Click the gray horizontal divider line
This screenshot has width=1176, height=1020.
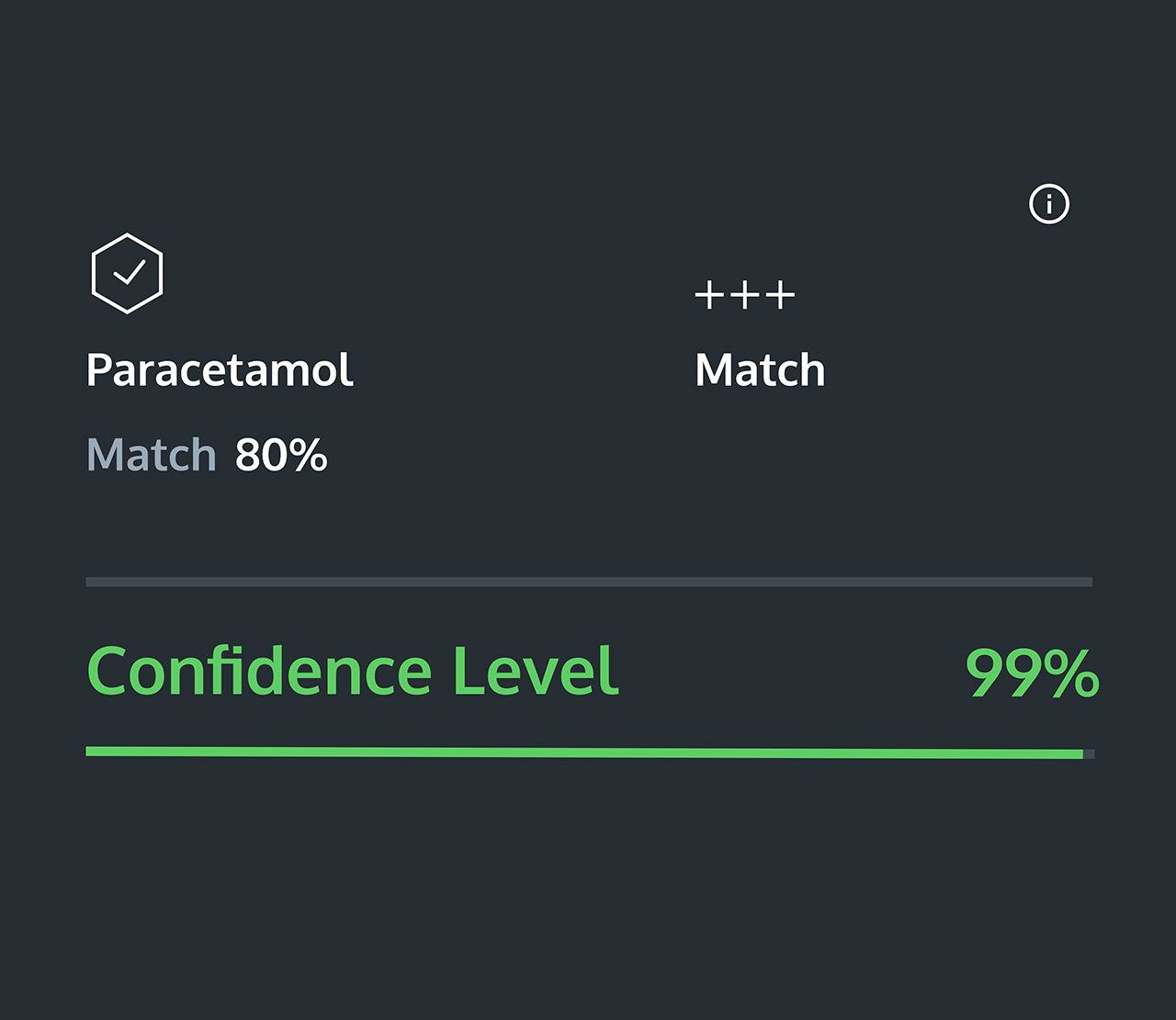588,582
